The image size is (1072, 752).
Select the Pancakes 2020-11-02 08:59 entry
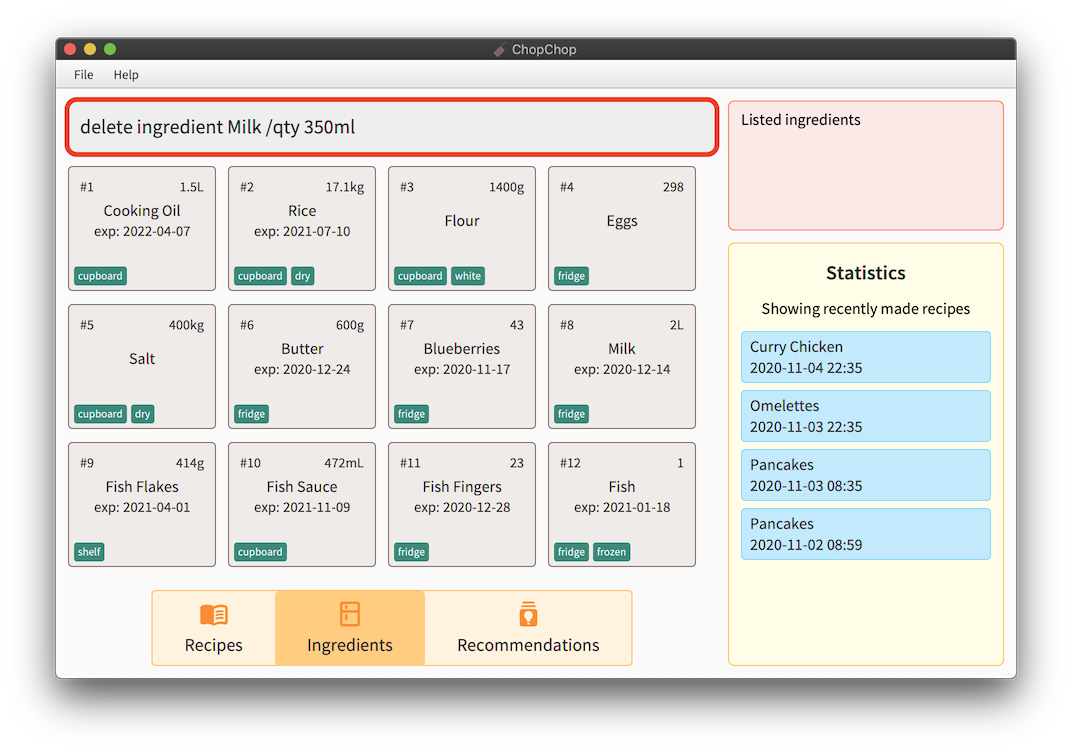click(866, 534)
